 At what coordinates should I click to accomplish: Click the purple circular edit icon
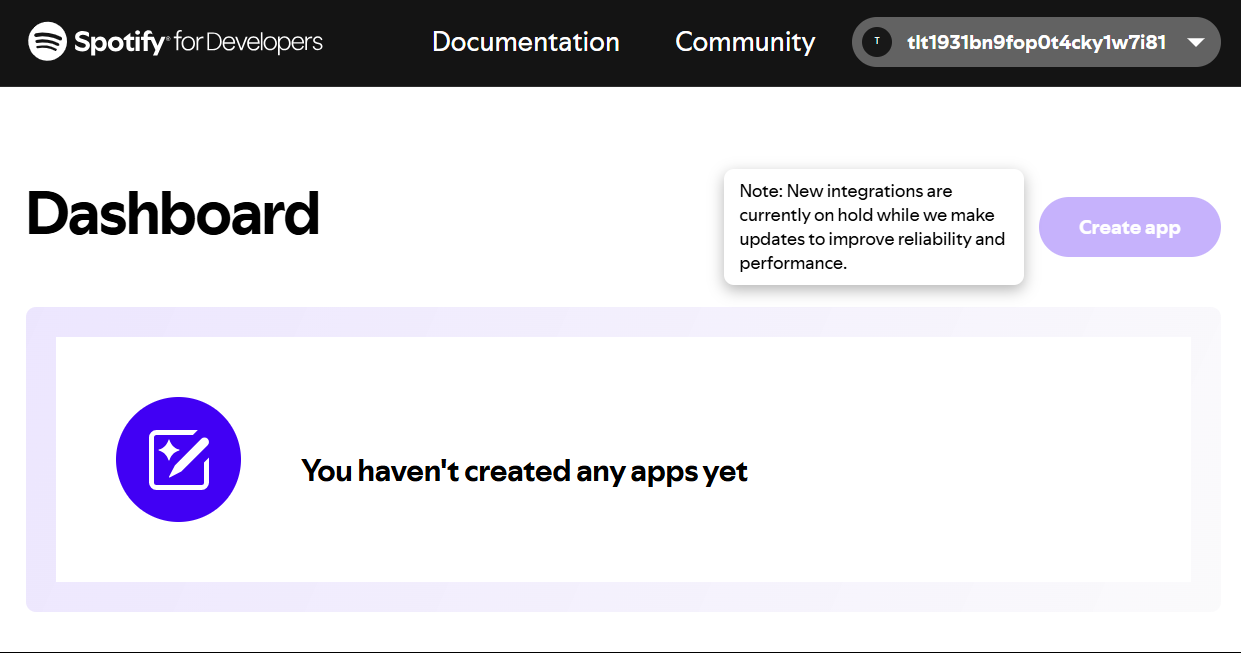[x=178, y=459]
